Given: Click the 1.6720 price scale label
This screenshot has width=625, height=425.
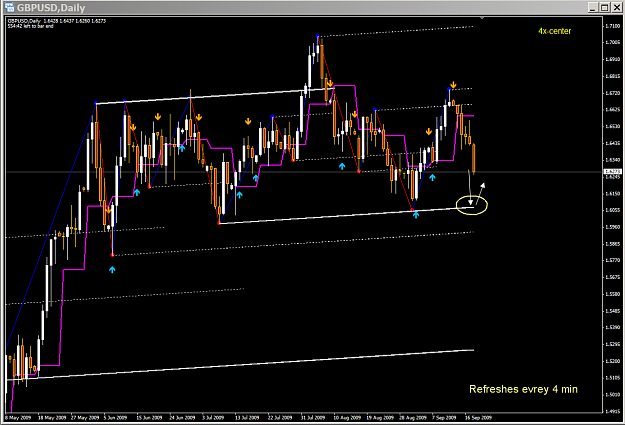Looking at the screenshot, I should (x=613, y=93).
